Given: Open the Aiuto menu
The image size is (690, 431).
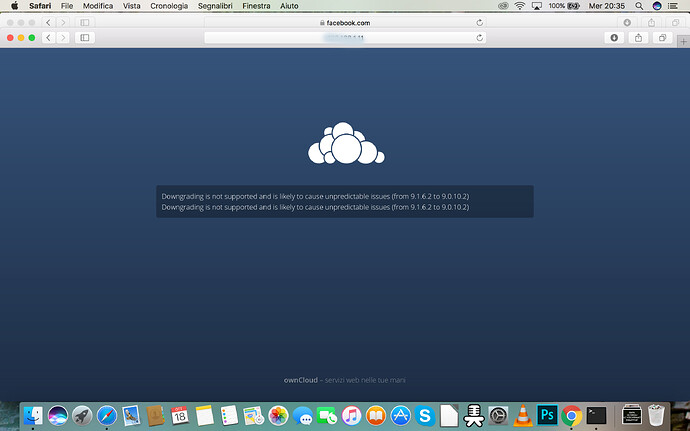Looking at the screenshot, I should tap(289, 6).
